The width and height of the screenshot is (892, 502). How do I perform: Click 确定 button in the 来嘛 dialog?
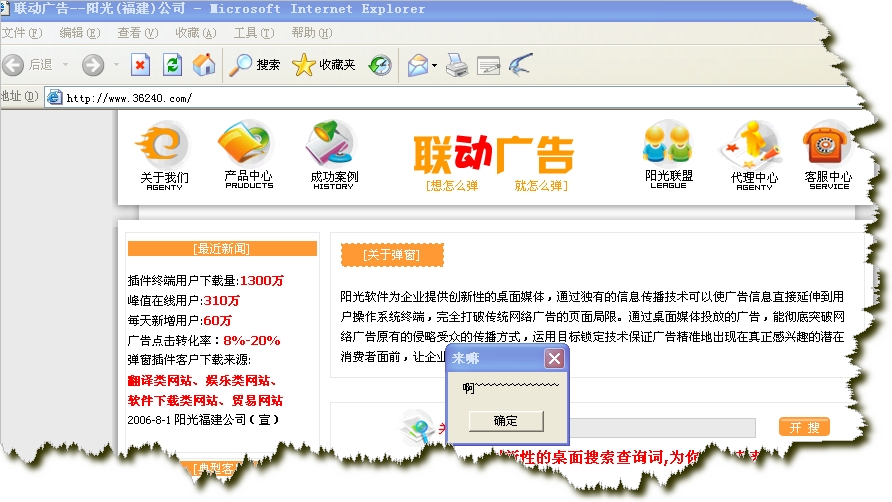[x=506, y=421]
